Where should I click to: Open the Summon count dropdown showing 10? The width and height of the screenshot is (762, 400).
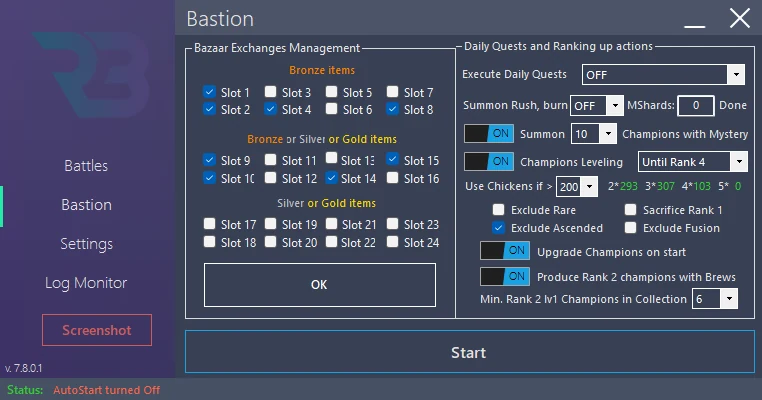(x=594, y=134)
